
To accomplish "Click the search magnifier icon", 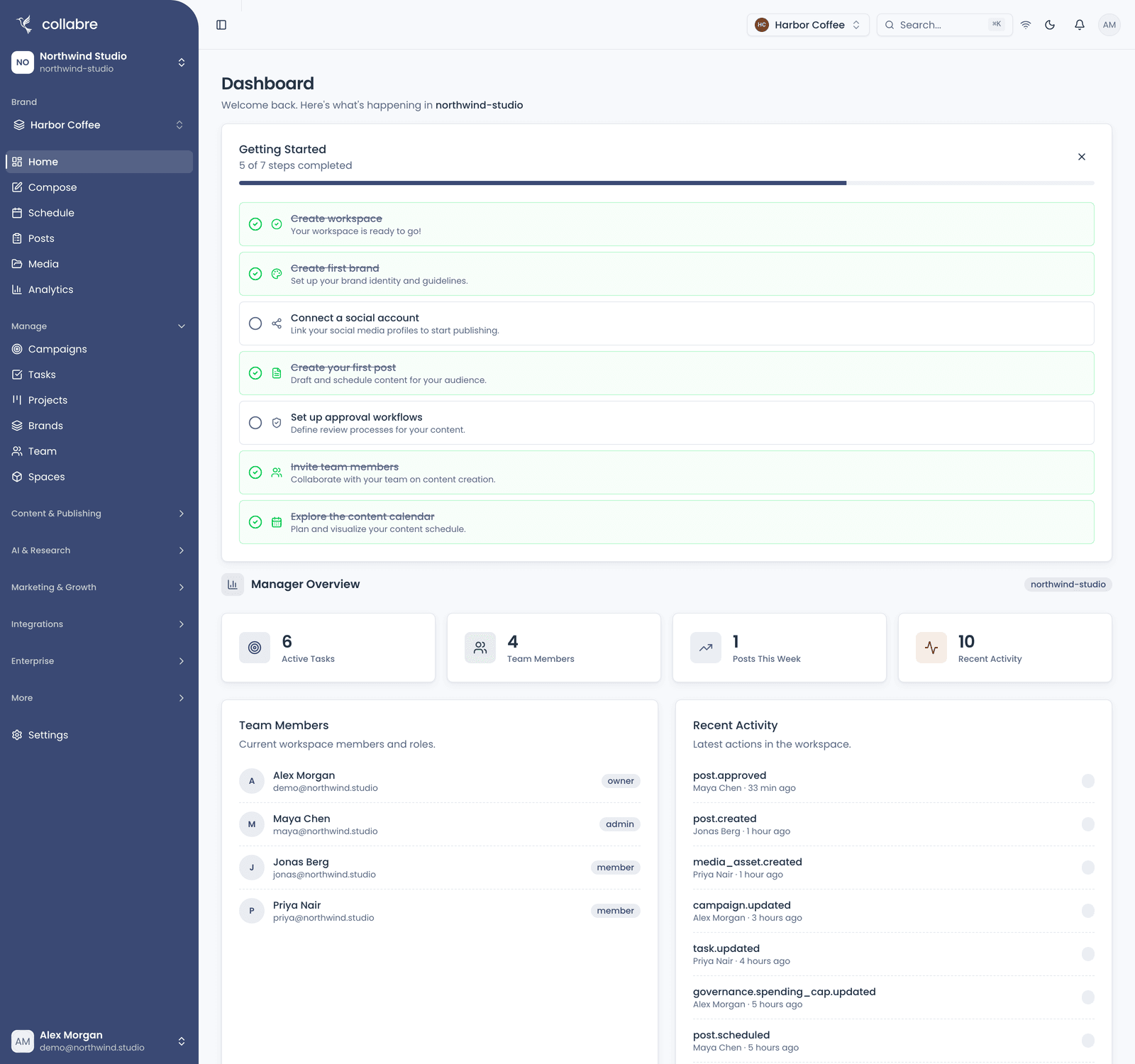I will pyautogui.click(x=890, y=25).
